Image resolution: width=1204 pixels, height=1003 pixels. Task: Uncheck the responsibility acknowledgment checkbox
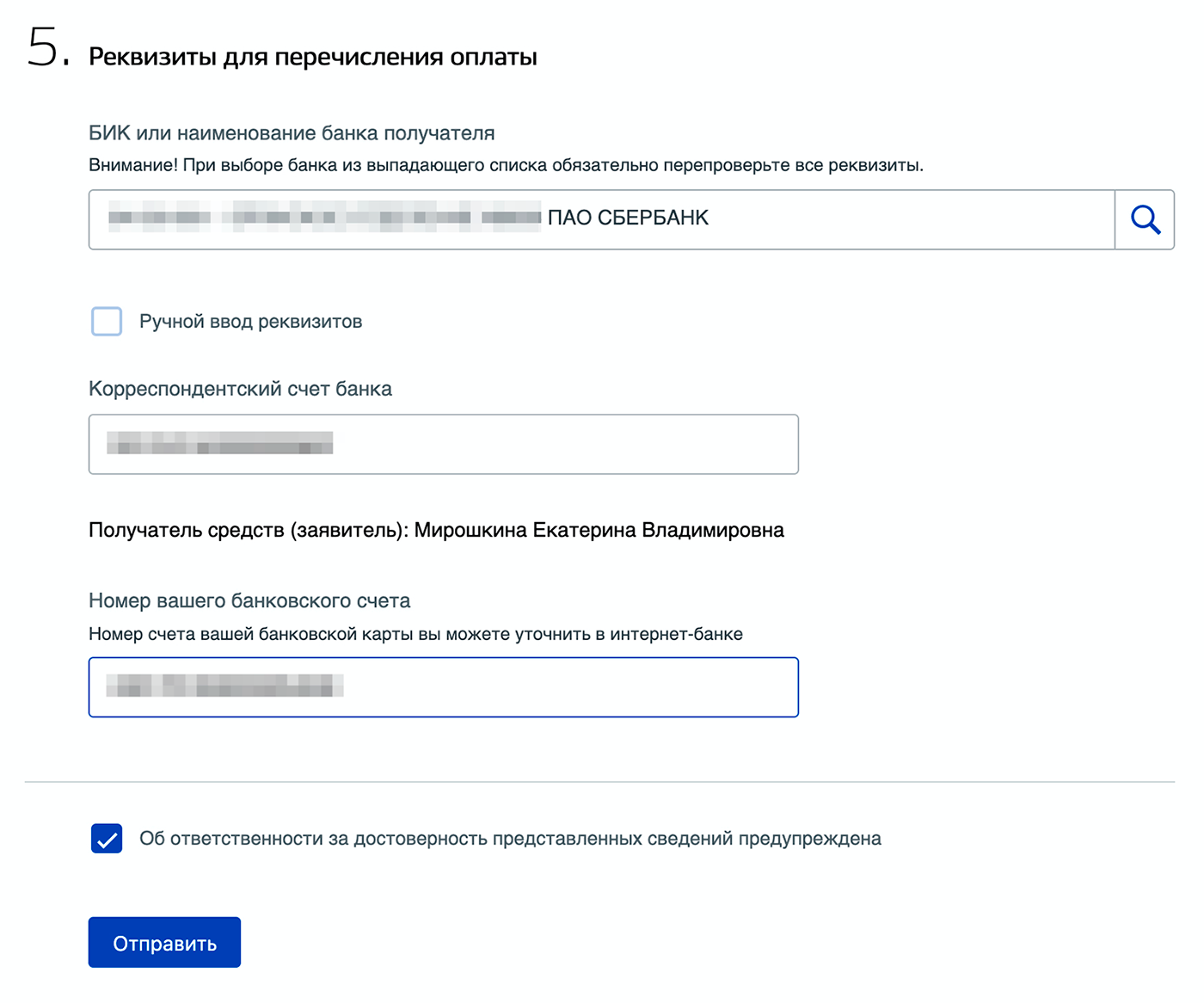(x=107, y=839)
